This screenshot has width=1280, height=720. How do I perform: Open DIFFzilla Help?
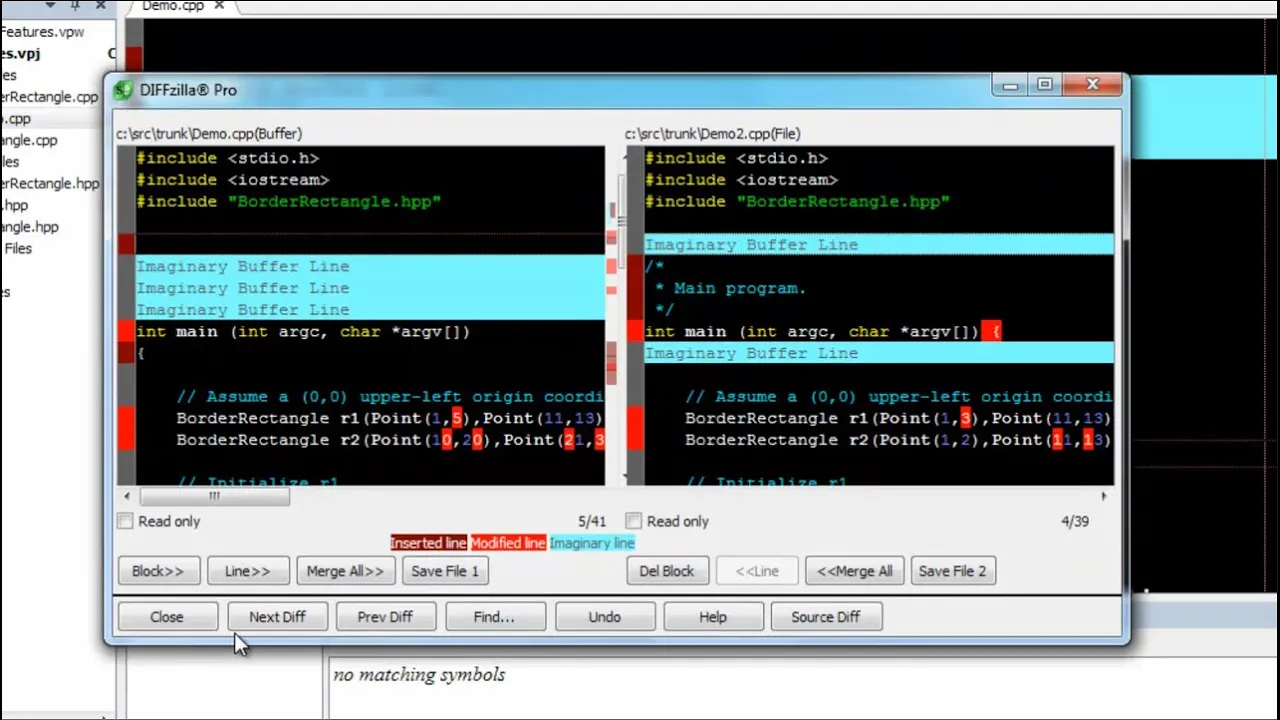click(713, 617)
